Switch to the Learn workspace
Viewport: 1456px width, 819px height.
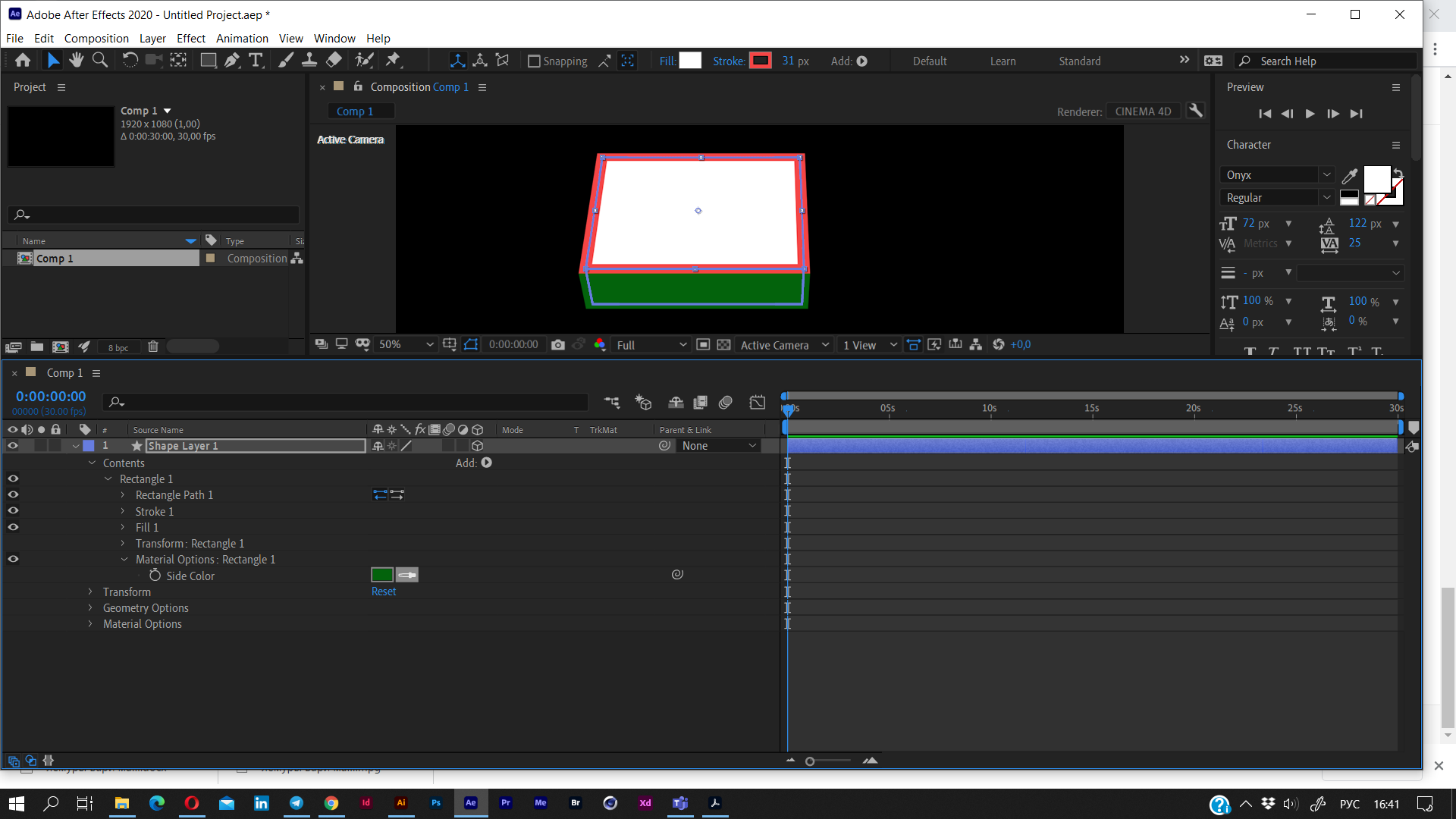[x=1003, y=61]
